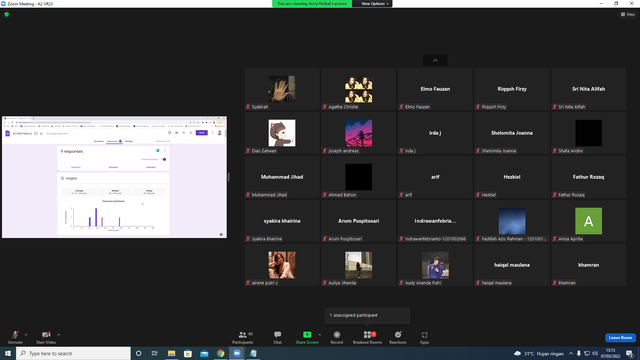Unmute the microphone in Zoom
This screenshot has height=360, width=640.
[15, 337]
